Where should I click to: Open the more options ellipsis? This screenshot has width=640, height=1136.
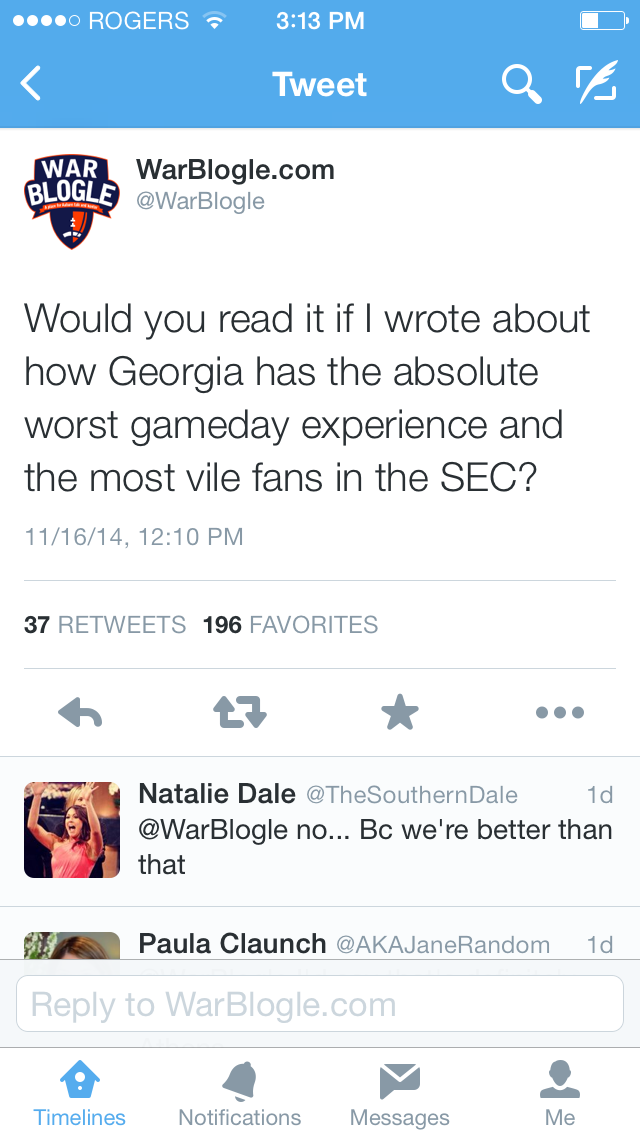tap(560, 712)
